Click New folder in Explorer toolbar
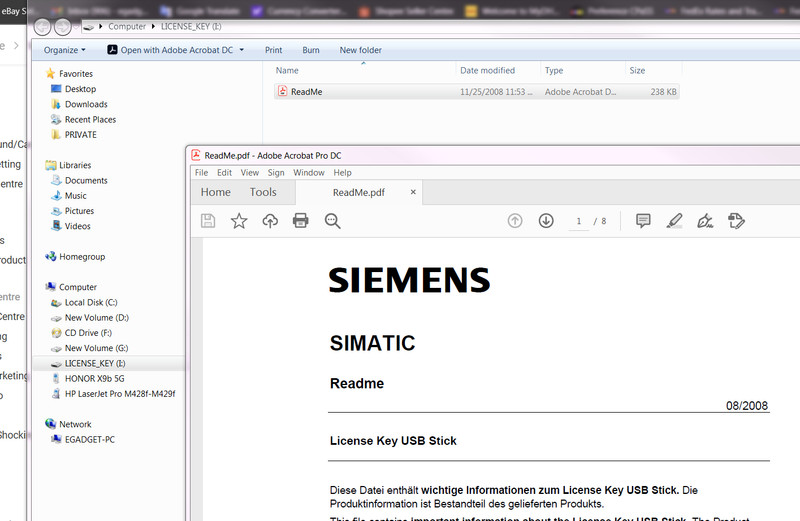The image size is (800, 521). tap(361, 50)
